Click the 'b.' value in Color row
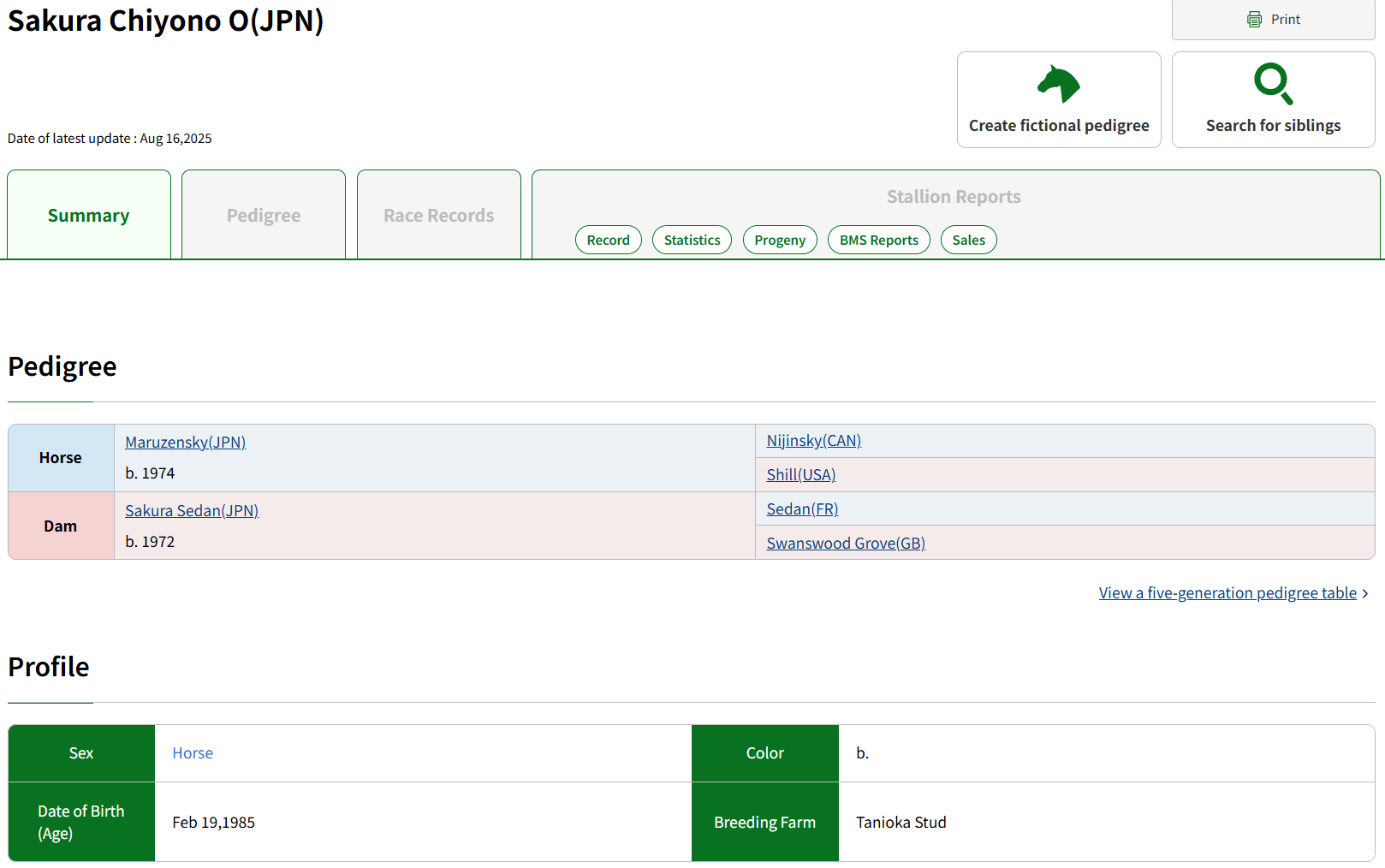 (863, 753)
